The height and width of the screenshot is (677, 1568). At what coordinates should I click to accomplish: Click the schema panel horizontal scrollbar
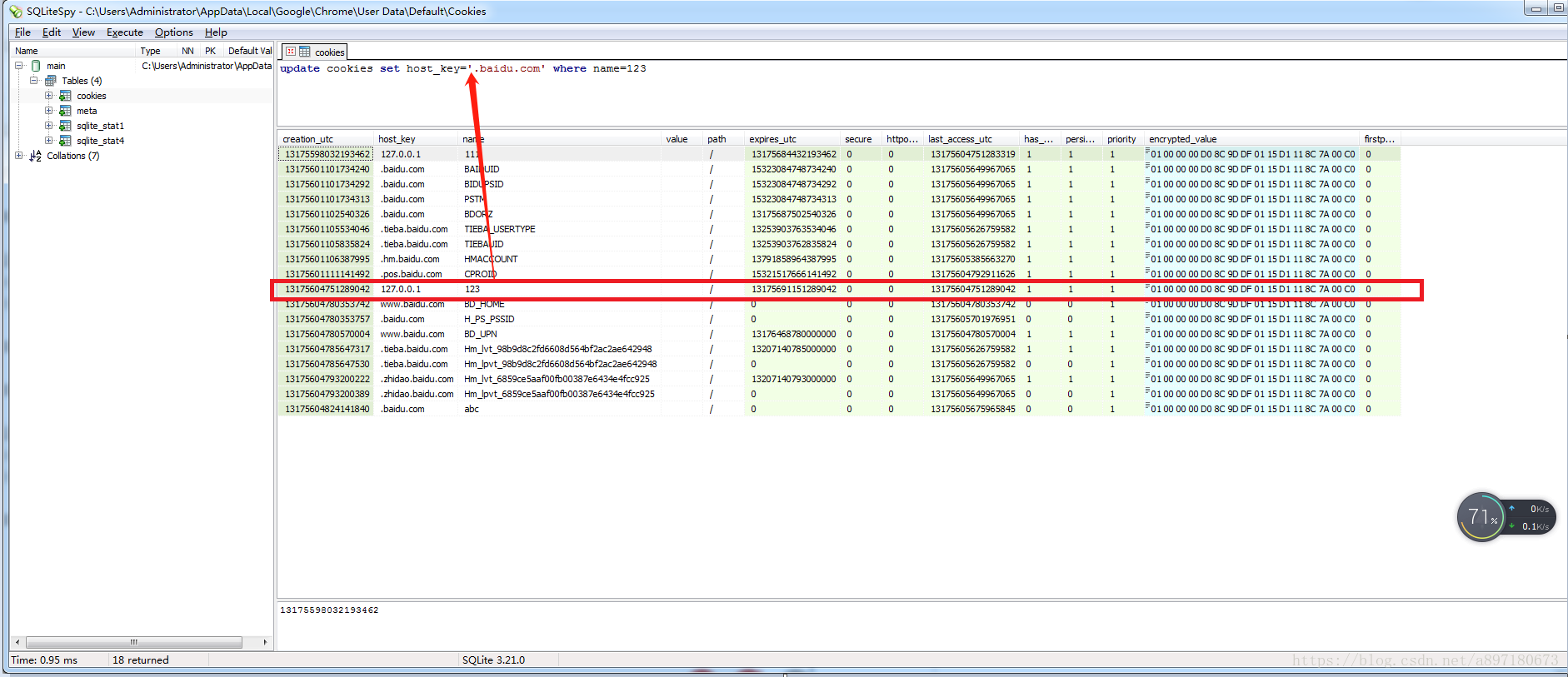pos(134,642)
